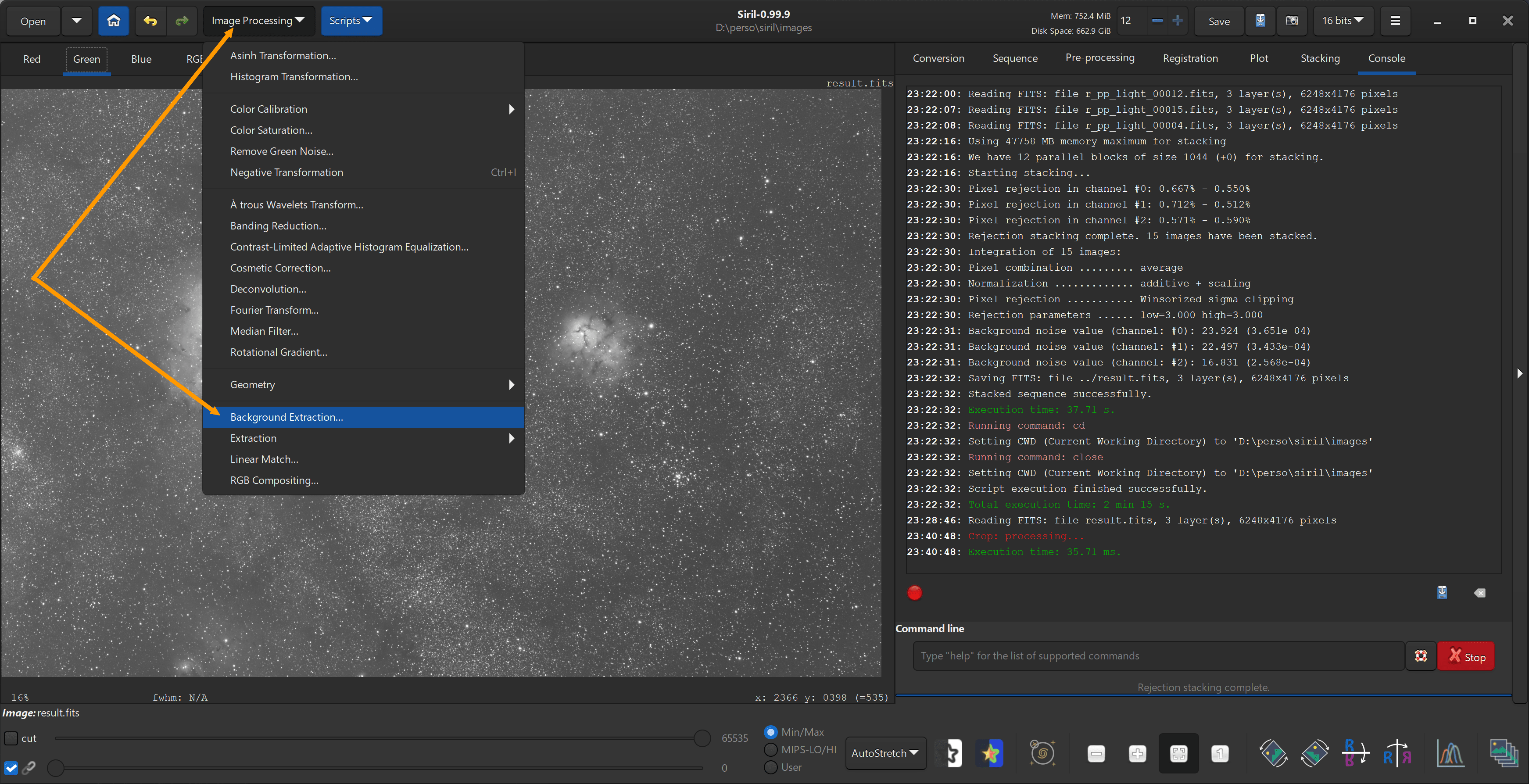Click the Save button
This screenshot has height=784, width=1529.
(x=1218, y=21)
